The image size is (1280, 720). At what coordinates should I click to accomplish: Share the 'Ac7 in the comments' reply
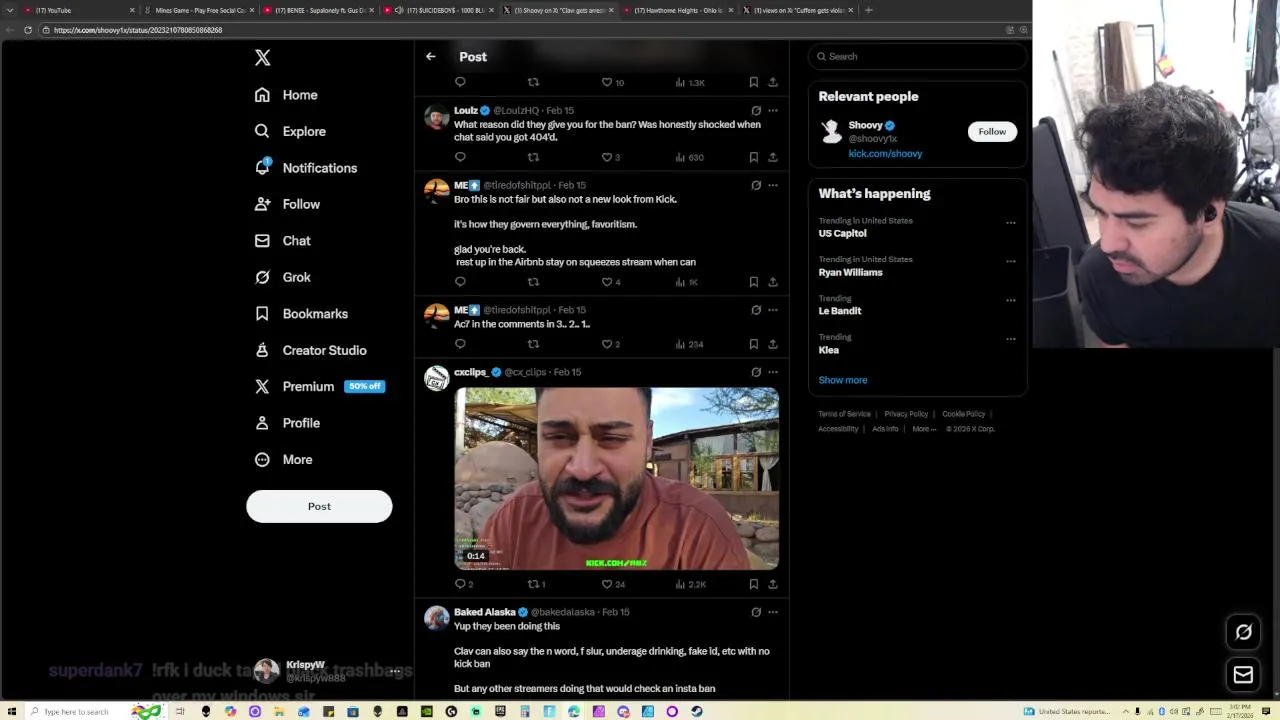772,344
